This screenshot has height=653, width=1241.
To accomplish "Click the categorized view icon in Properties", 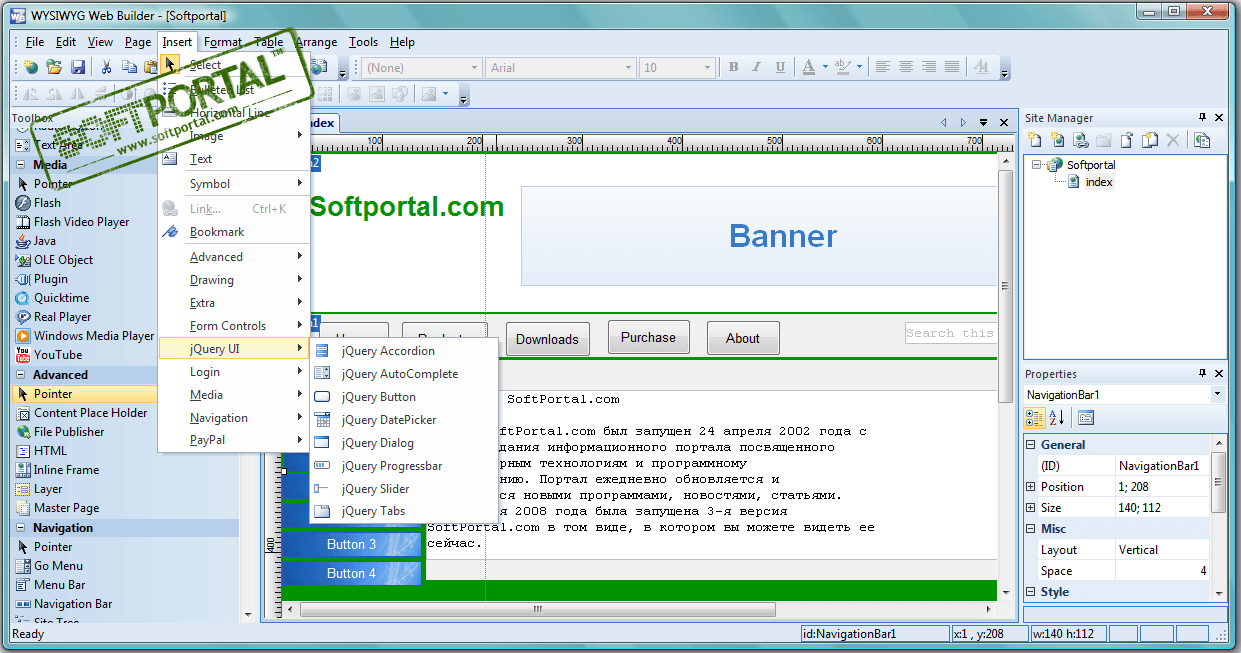I will (1035, 418).
